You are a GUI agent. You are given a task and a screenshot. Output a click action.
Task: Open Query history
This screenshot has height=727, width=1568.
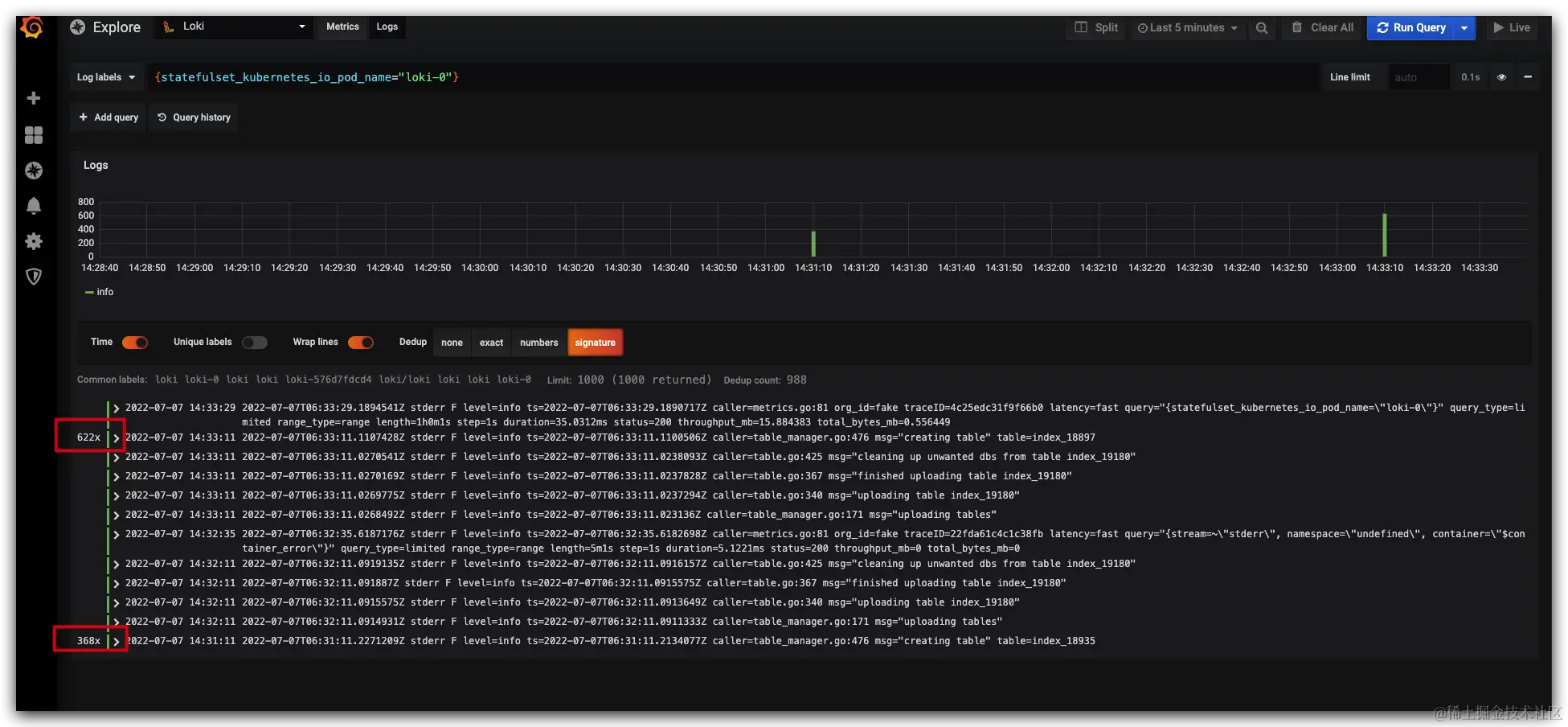click(x=194, y=117)
